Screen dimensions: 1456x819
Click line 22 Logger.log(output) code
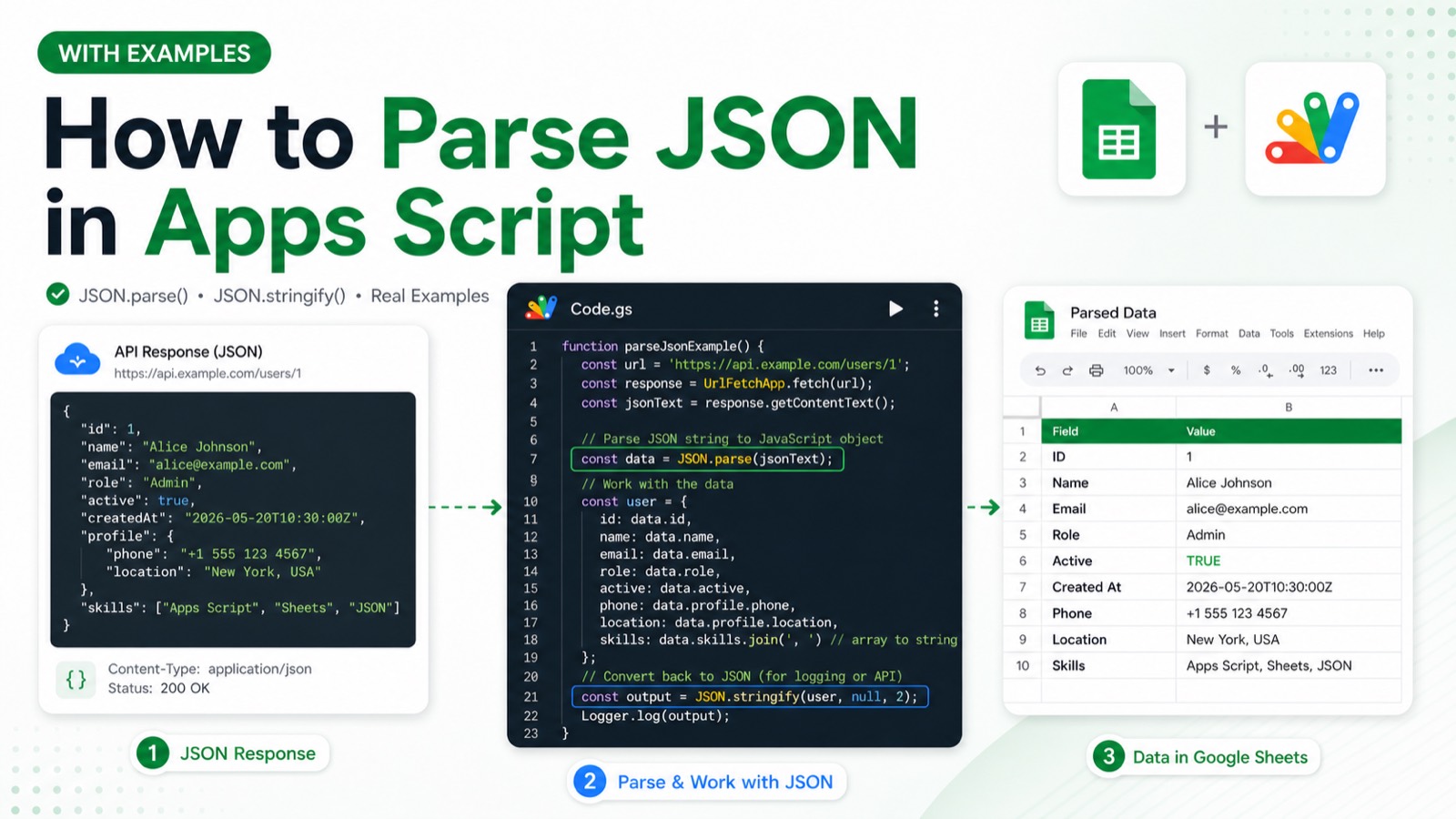[655, 716]
